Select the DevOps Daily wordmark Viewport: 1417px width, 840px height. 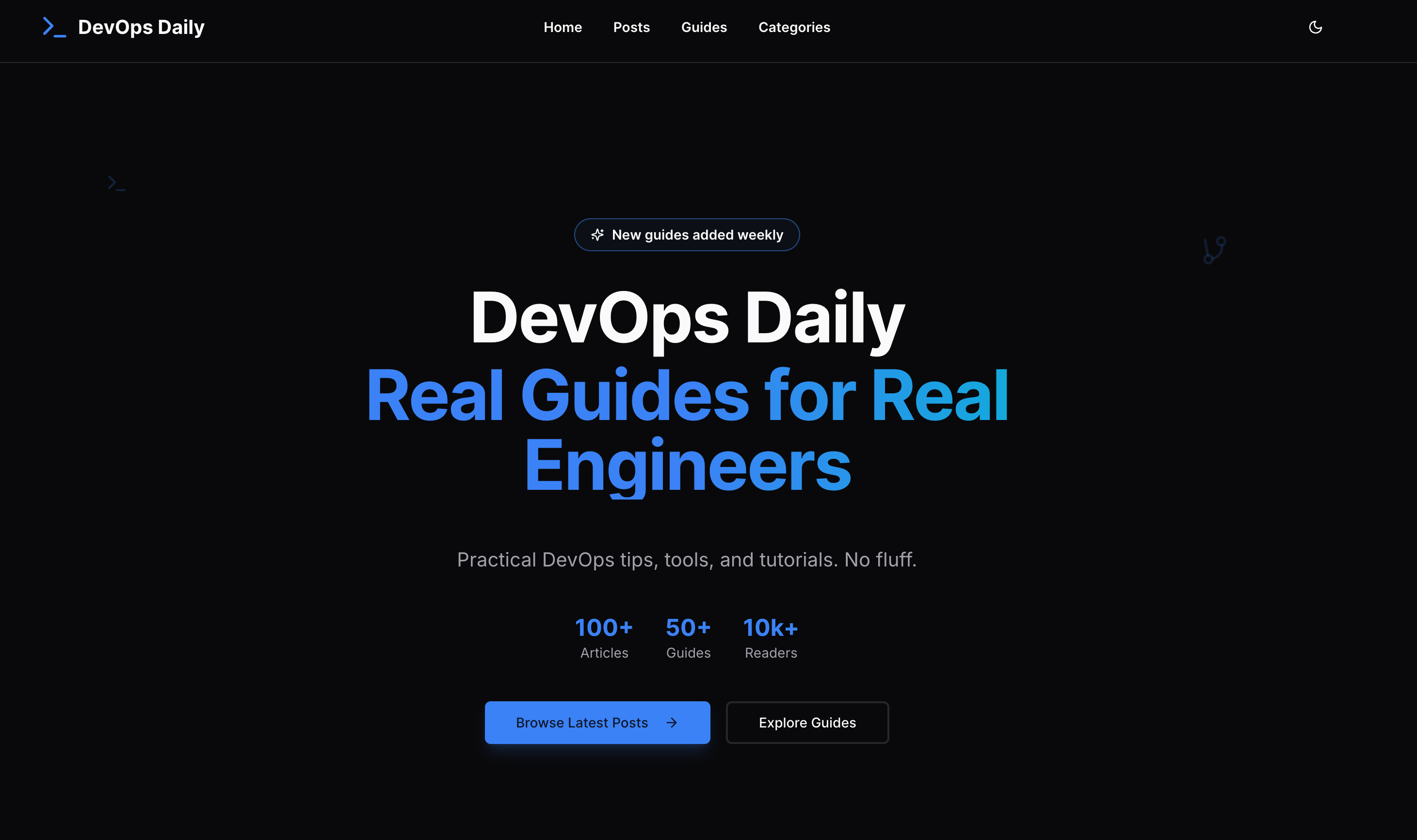click(141, 27)
